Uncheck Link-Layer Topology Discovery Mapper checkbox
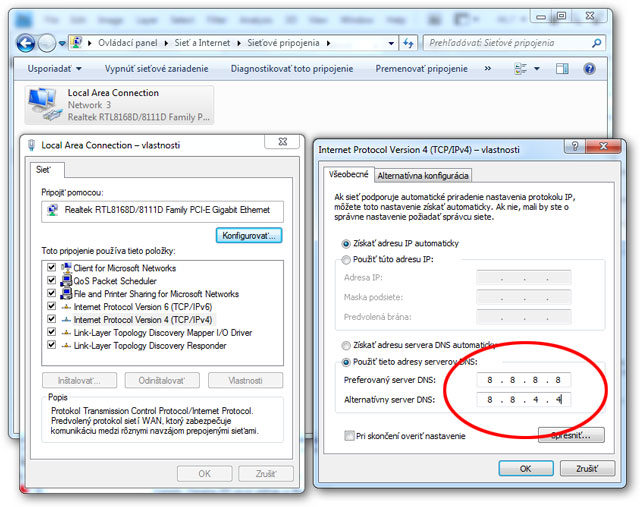The image size is (640, 507). point(51,332)
